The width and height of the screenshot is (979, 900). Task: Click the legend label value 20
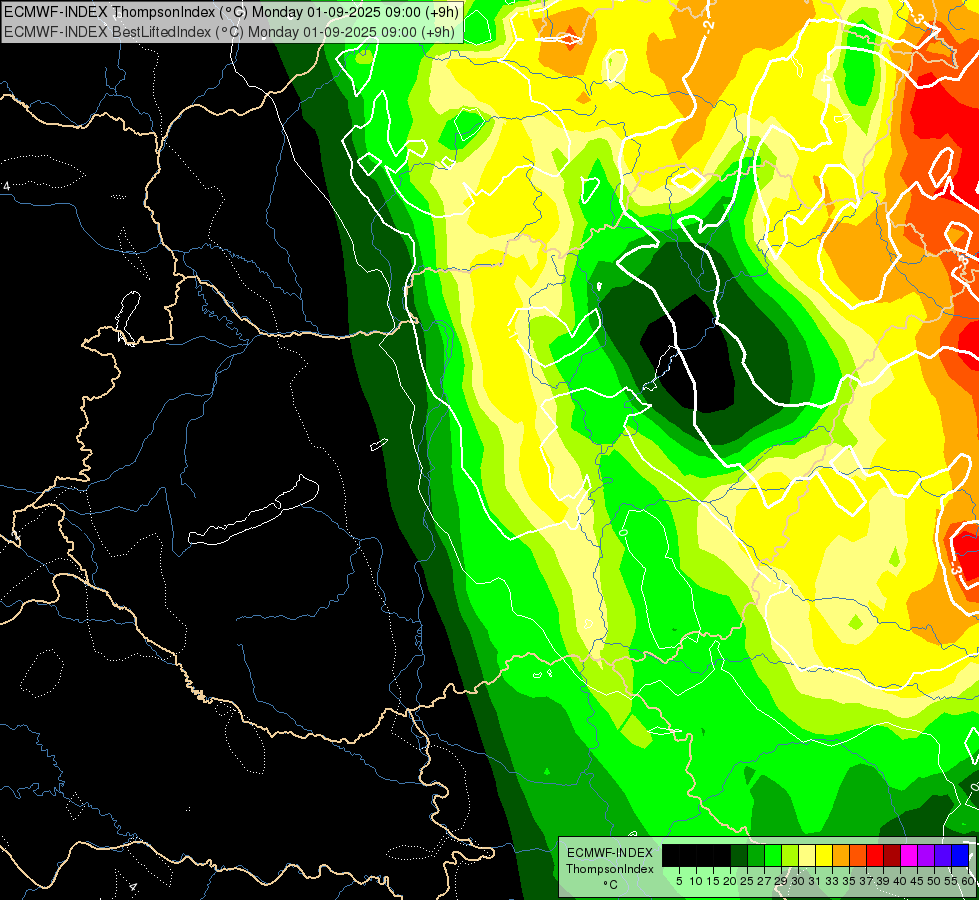click(x=730, y=881)
